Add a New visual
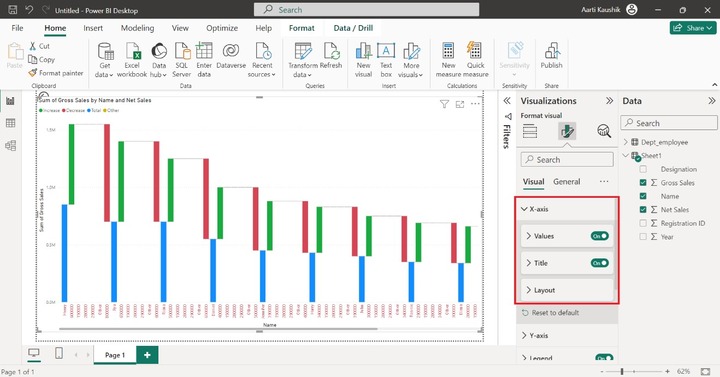The image size is (720, 377). (x=363, y=60)
